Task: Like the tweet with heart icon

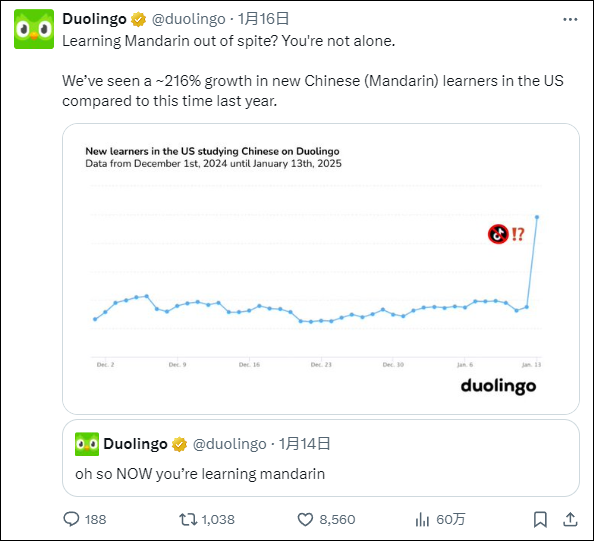Action: (305, 519)
